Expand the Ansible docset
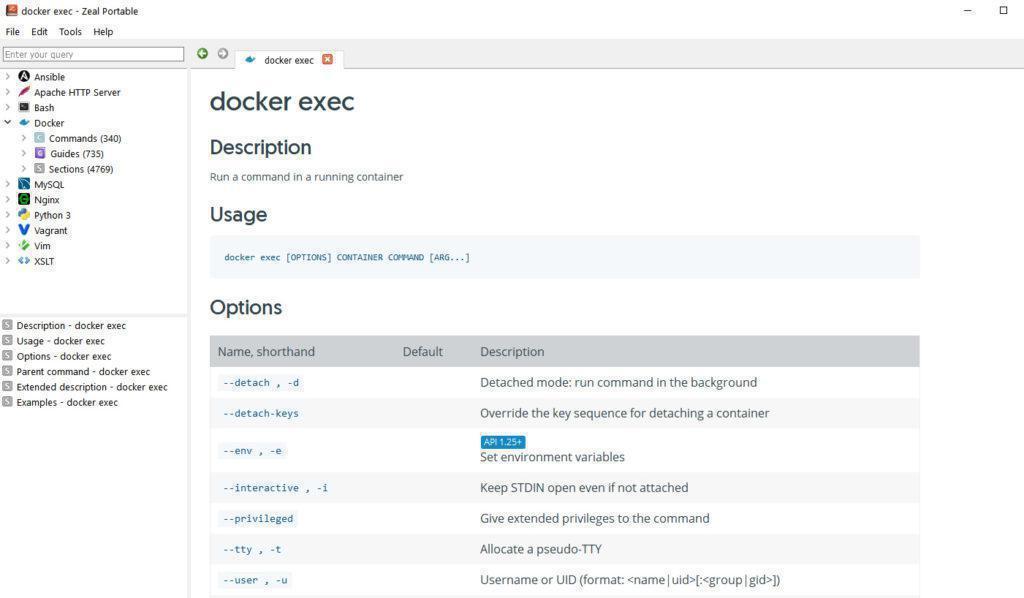 pyautogui.click(x=7, y=76)
